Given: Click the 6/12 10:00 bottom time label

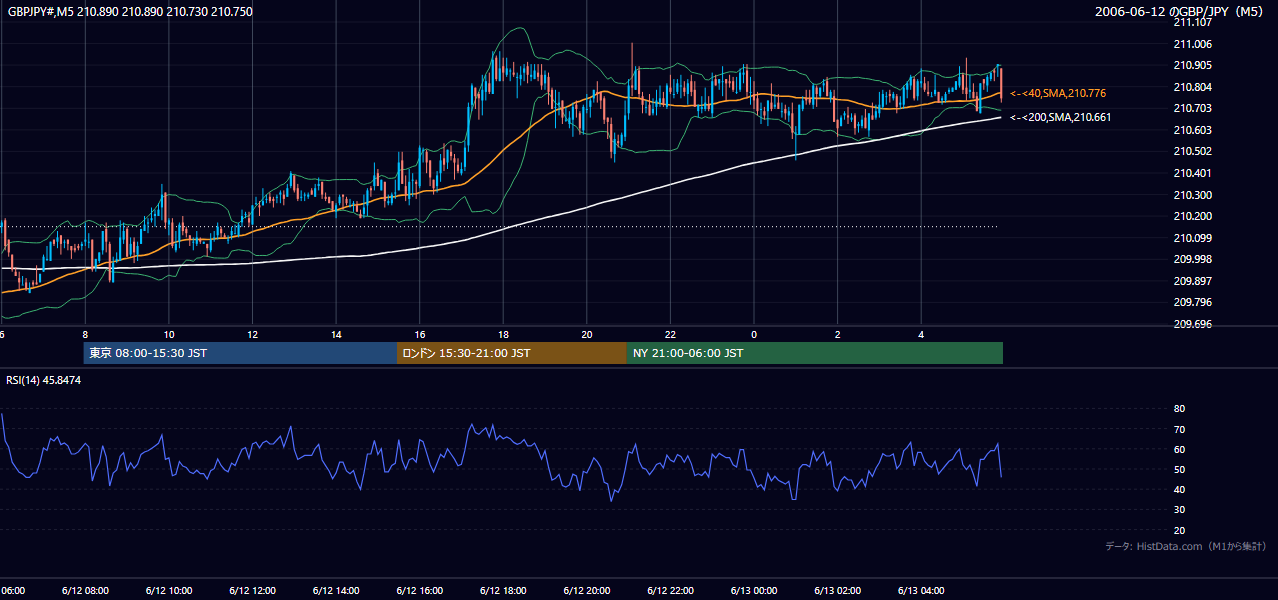Looking at the screenshot, I should tap(169, 590).
